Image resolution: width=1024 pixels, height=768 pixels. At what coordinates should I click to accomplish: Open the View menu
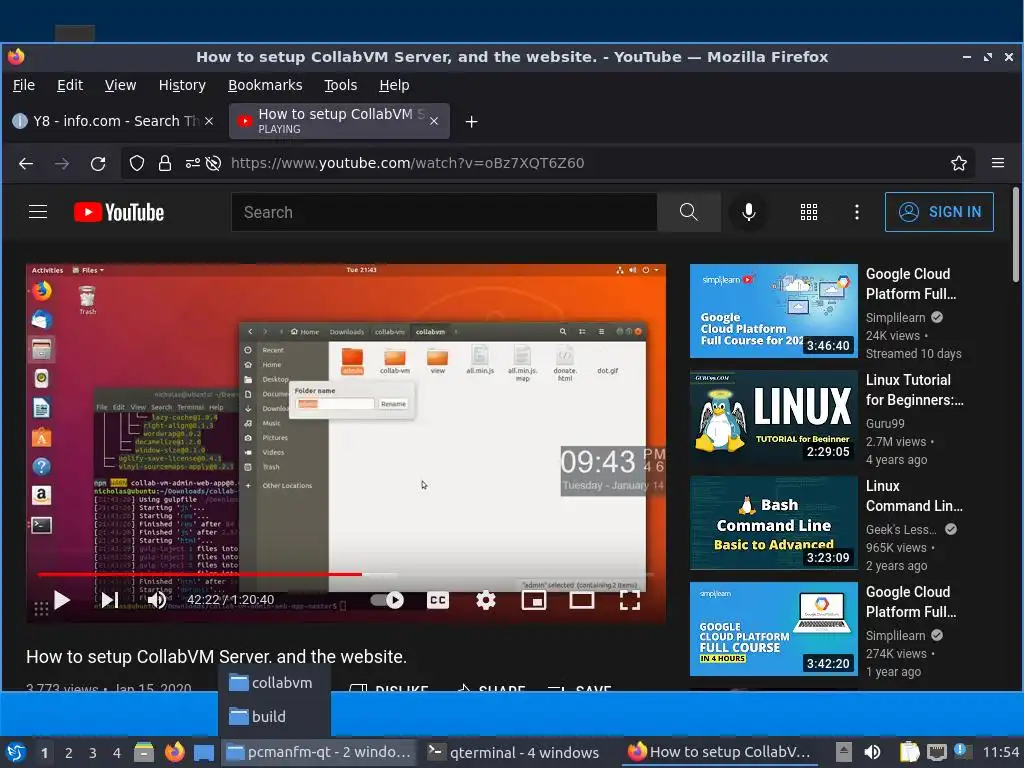[120, 85]
